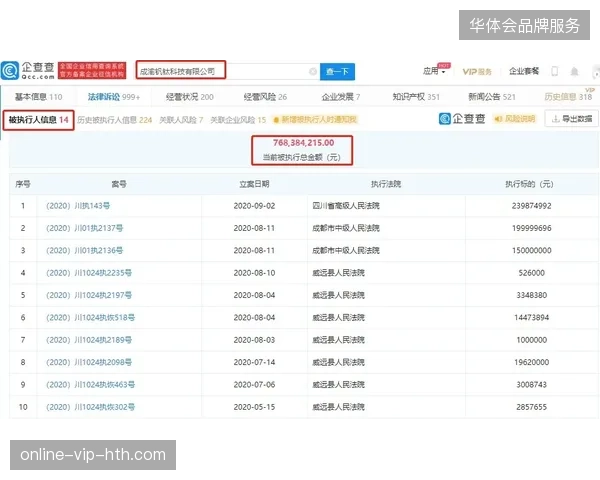
Task: Switch to 知识产权 351 tab
Action: coord(416,97)
